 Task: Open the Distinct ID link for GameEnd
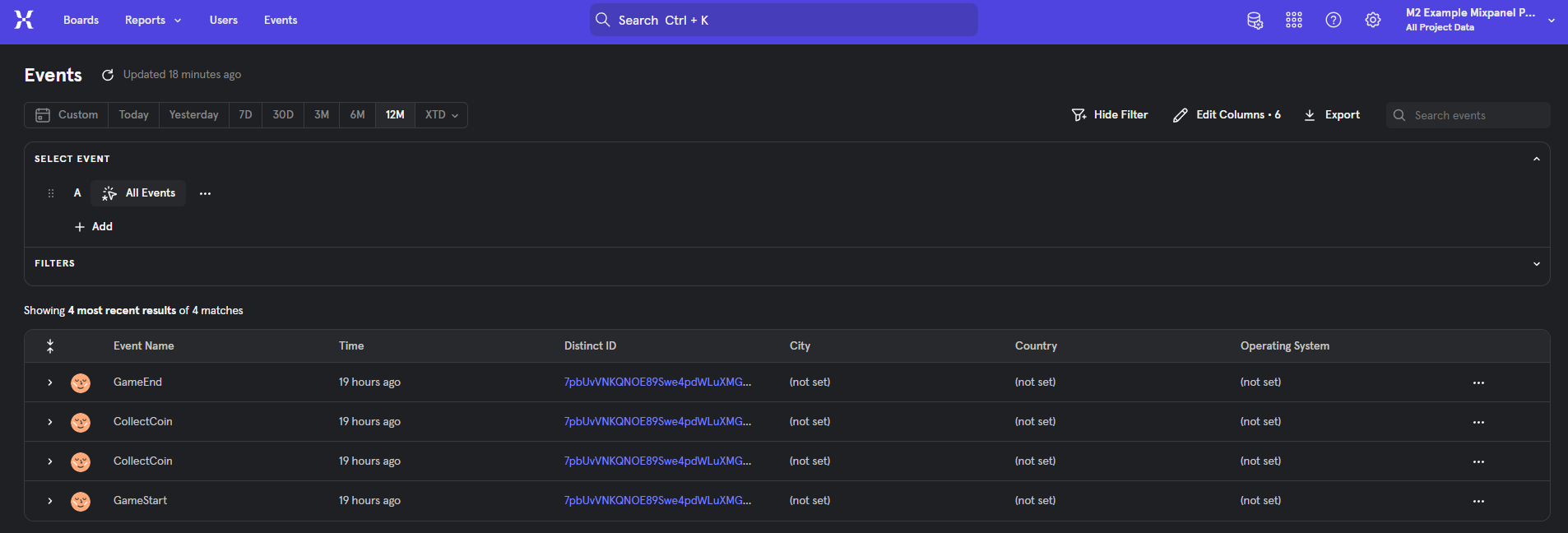click(656, 382)
